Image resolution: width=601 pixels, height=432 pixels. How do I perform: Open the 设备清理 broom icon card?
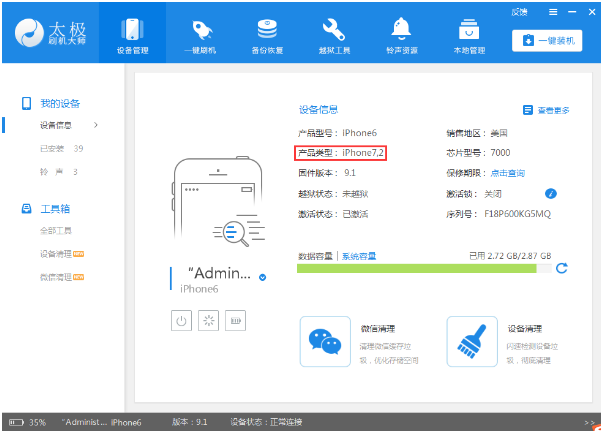coord(472,342)
